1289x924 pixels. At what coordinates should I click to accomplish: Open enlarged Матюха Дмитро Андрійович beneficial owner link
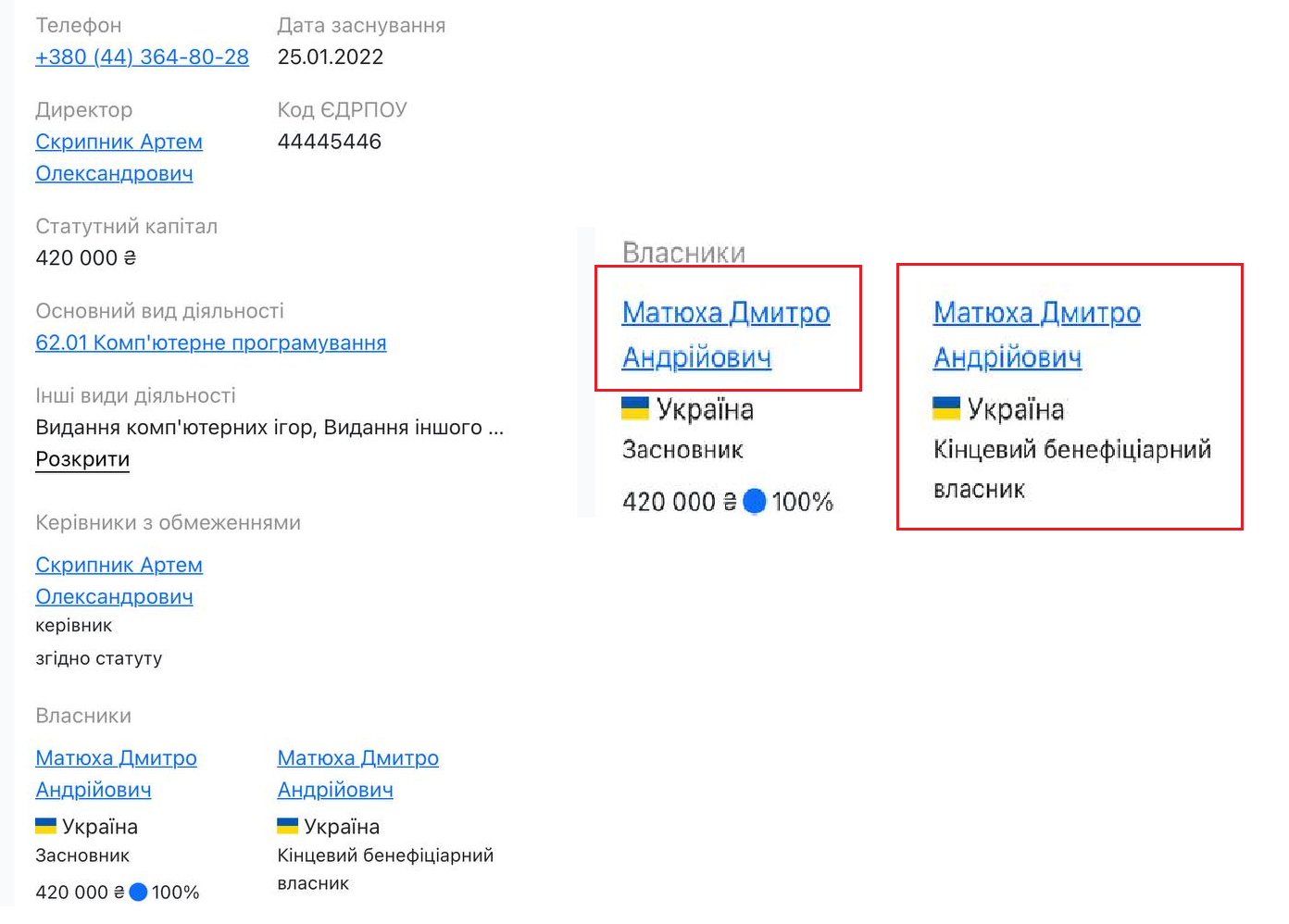pos(1036,334)
